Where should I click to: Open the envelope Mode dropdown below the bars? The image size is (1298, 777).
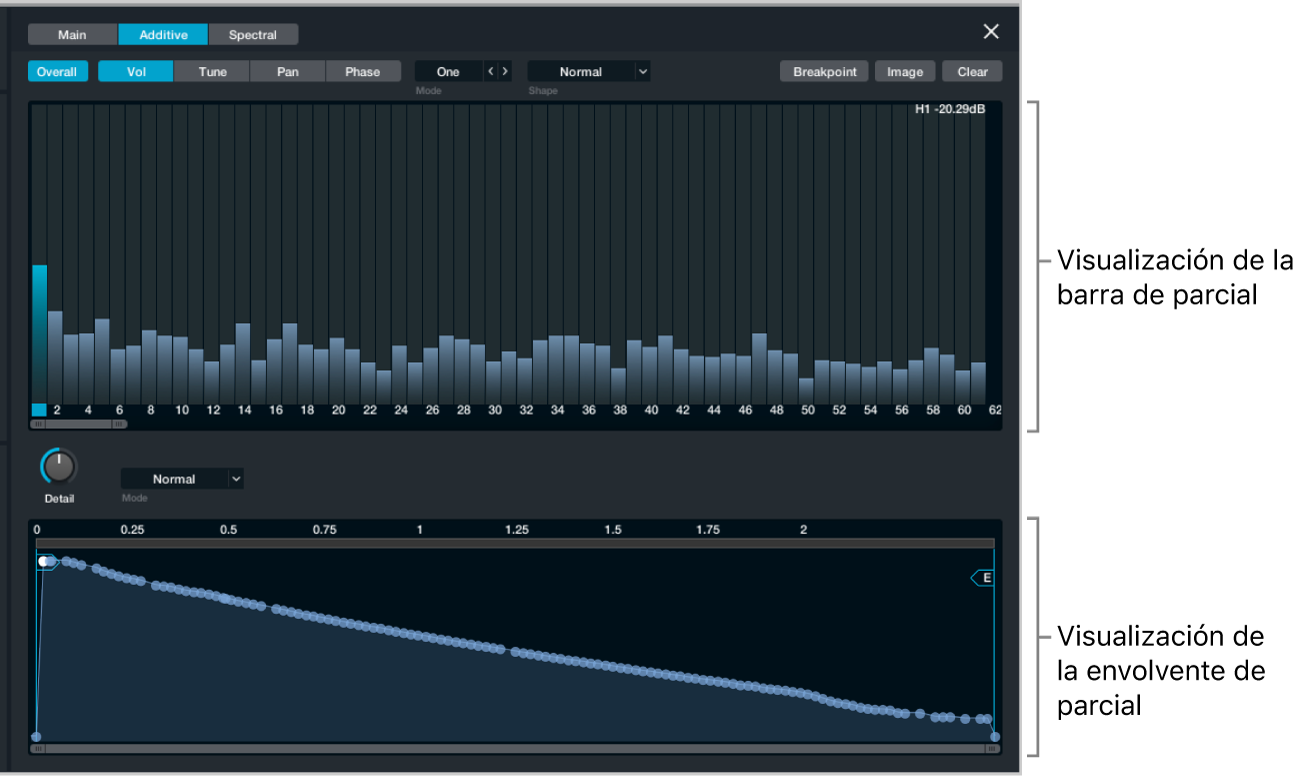click(x=182, y=479)
